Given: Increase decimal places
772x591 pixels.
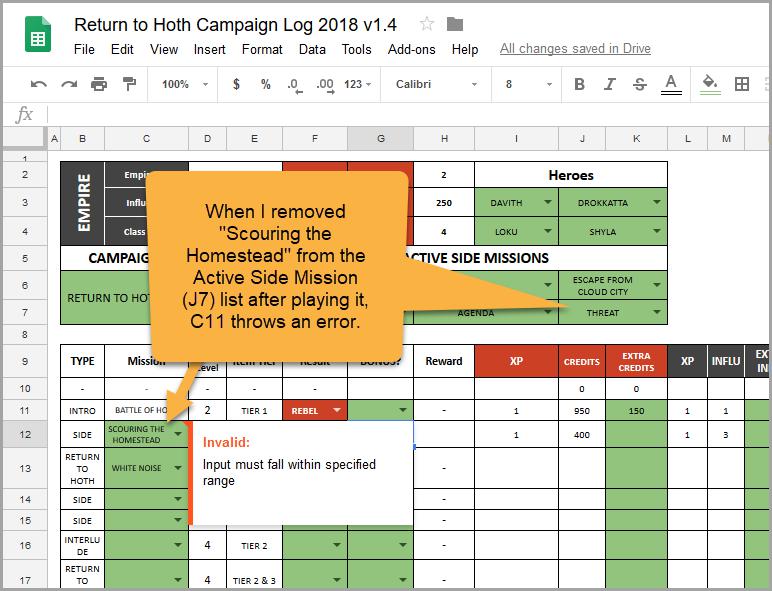Looking at the screenshot, I should pyautogui.click(x=325, y=85).
